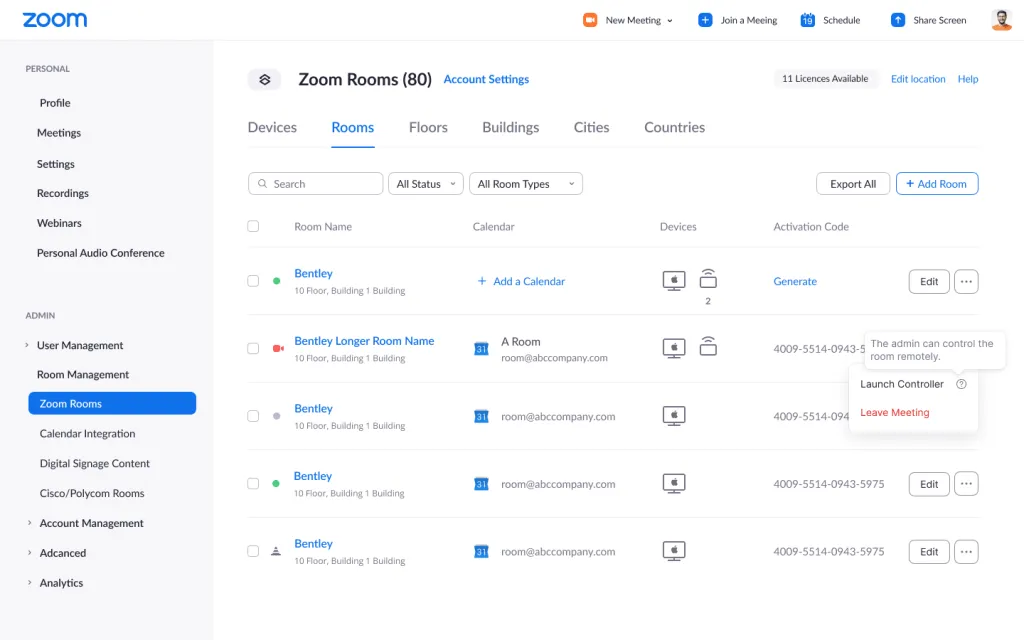Viewport: 1024px width, 640px height.
Task: Toggle the select-all checkbox in table header
Action: click(253, 226)
